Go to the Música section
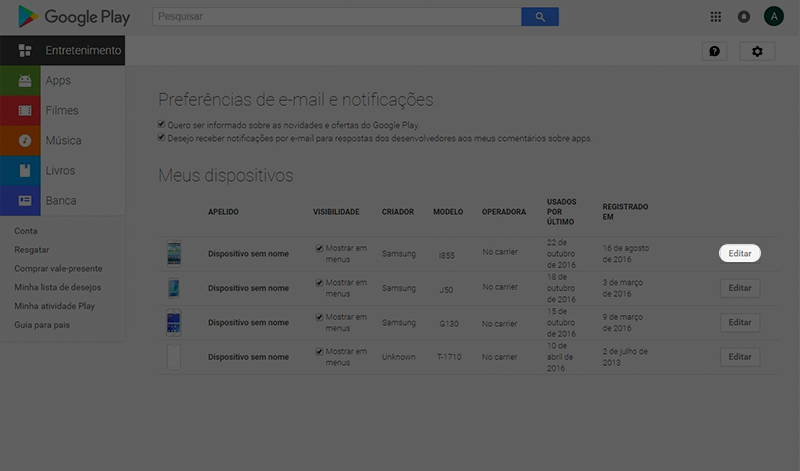This screenshot has width=800, height=471. click(63, 141)
